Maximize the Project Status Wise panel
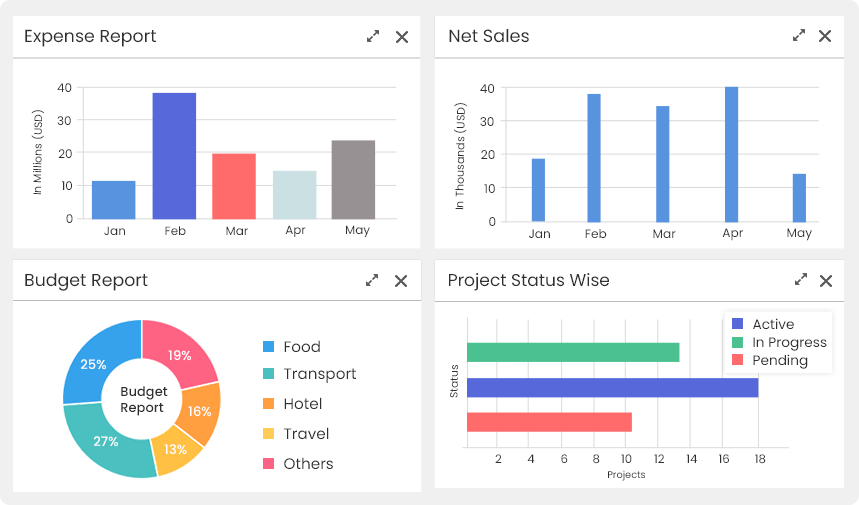Image resolution: width=859 pixels, height=505 pixels. coord(800,280)
